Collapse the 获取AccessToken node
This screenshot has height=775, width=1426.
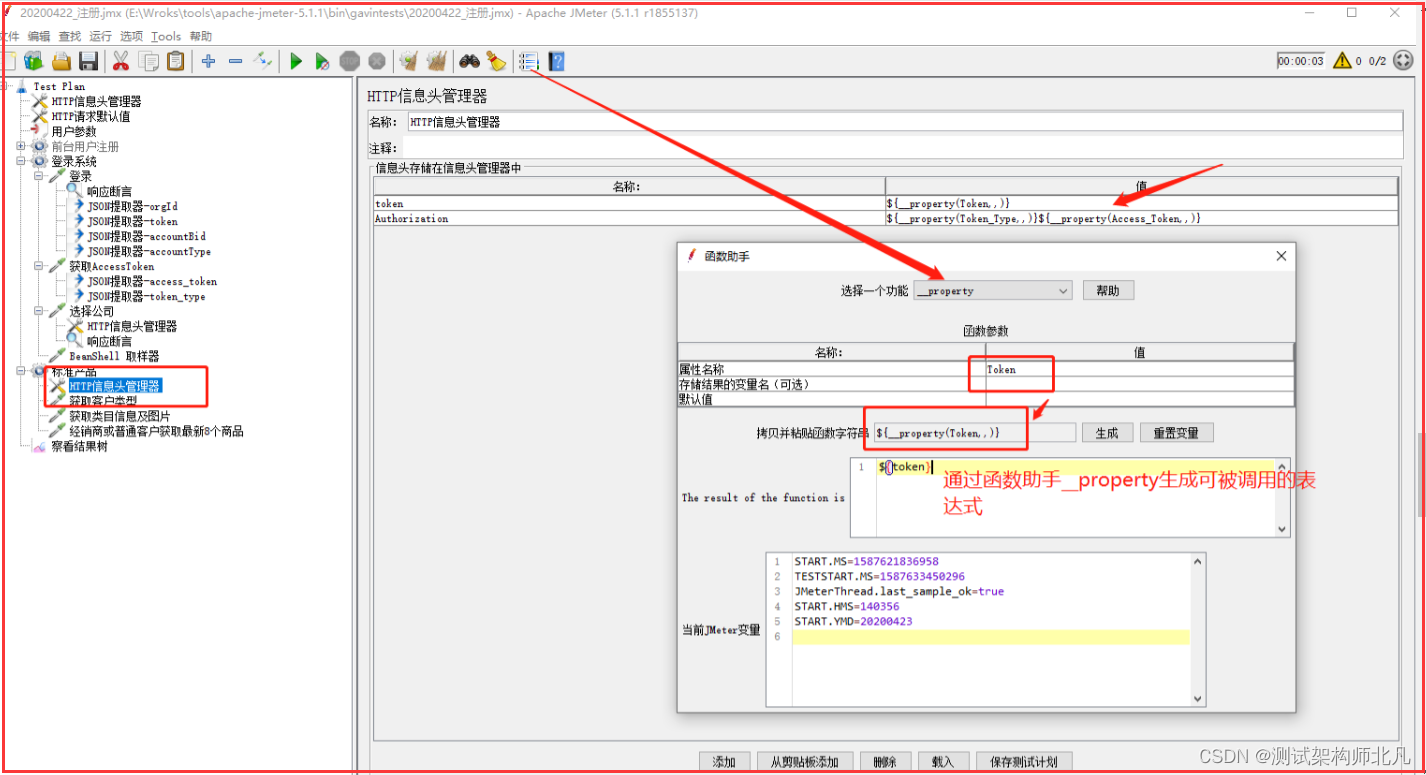pos(40,266)
